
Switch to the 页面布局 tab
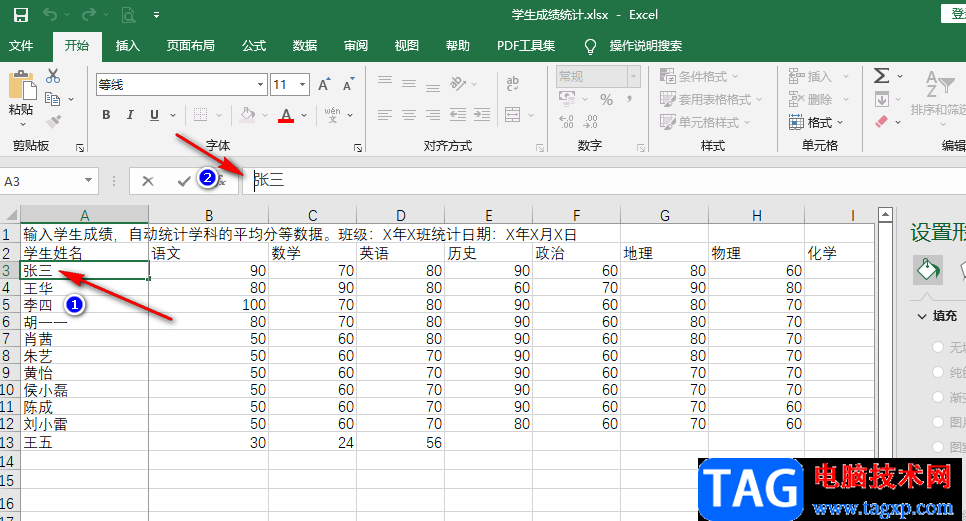click(190, 46)
